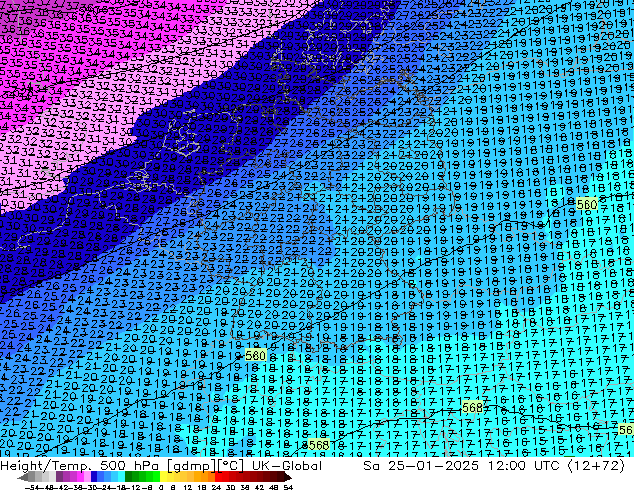Click the '24' tick label on the legend
The image size is (634, 490).
pos(216,487)
